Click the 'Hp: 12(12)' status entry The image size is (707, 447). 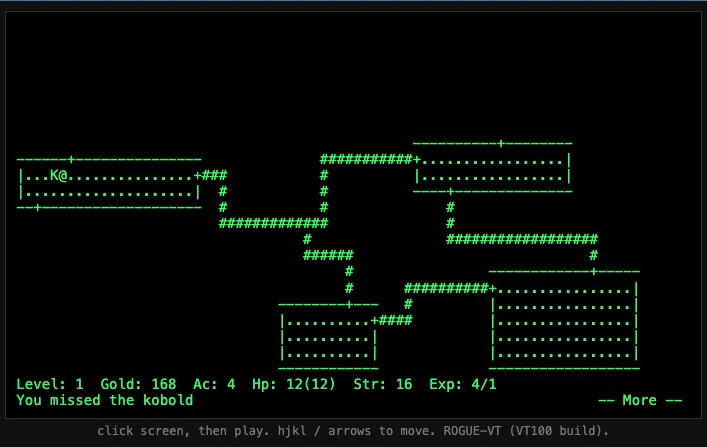pos(294,384)
